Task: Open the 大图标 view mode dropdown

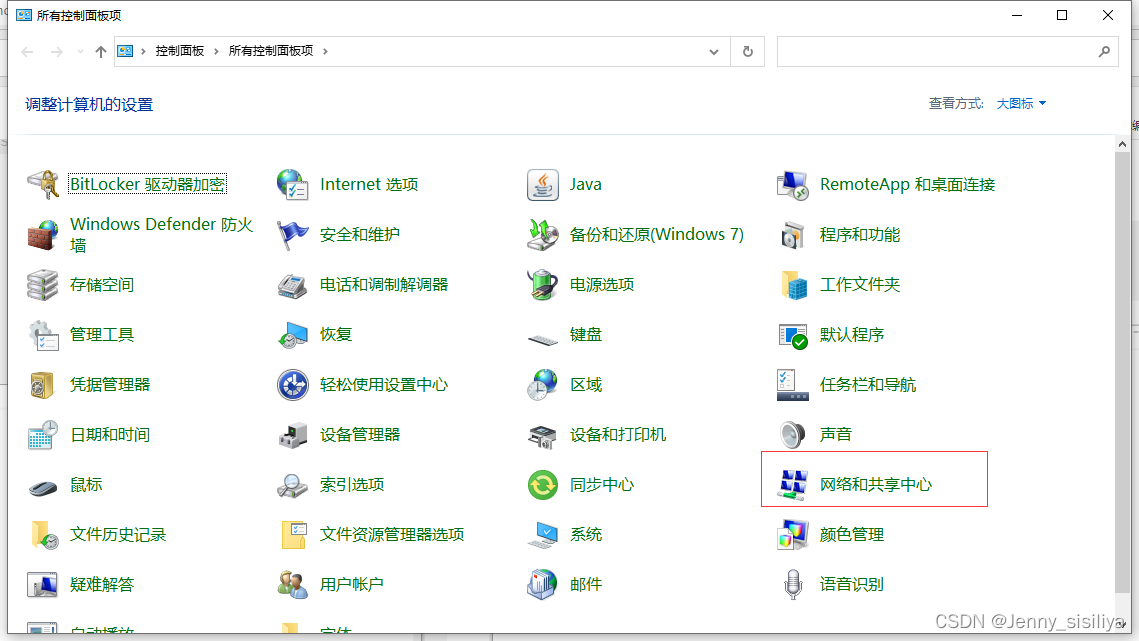Action: click(x=1021, y=104)
